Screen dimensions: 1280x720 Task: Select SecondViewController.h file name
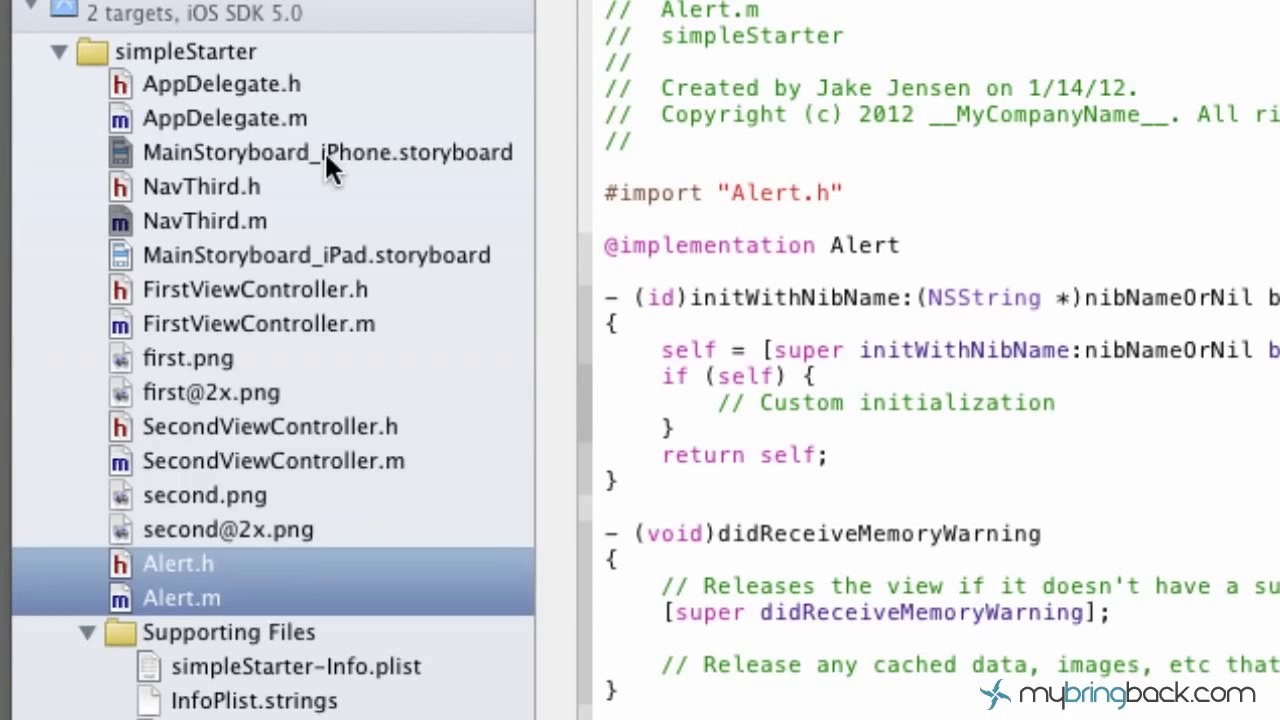[x=270, y=427]
